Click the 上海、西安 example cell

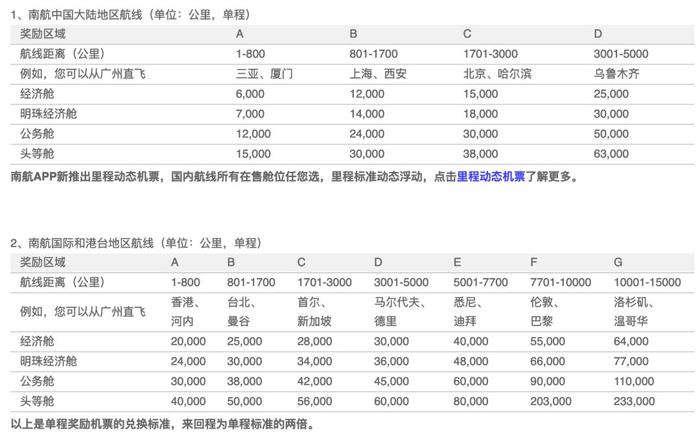378,74
